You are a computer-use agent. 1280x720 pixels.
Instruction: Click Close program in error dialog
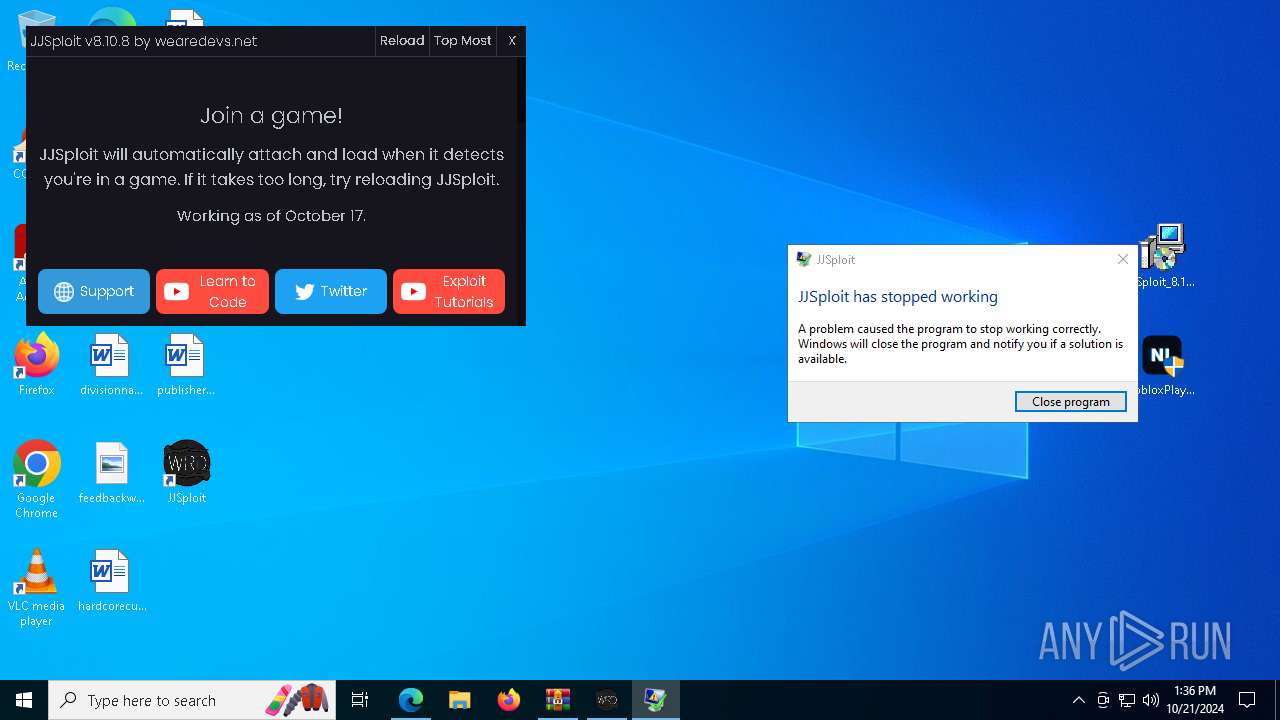1071,401
